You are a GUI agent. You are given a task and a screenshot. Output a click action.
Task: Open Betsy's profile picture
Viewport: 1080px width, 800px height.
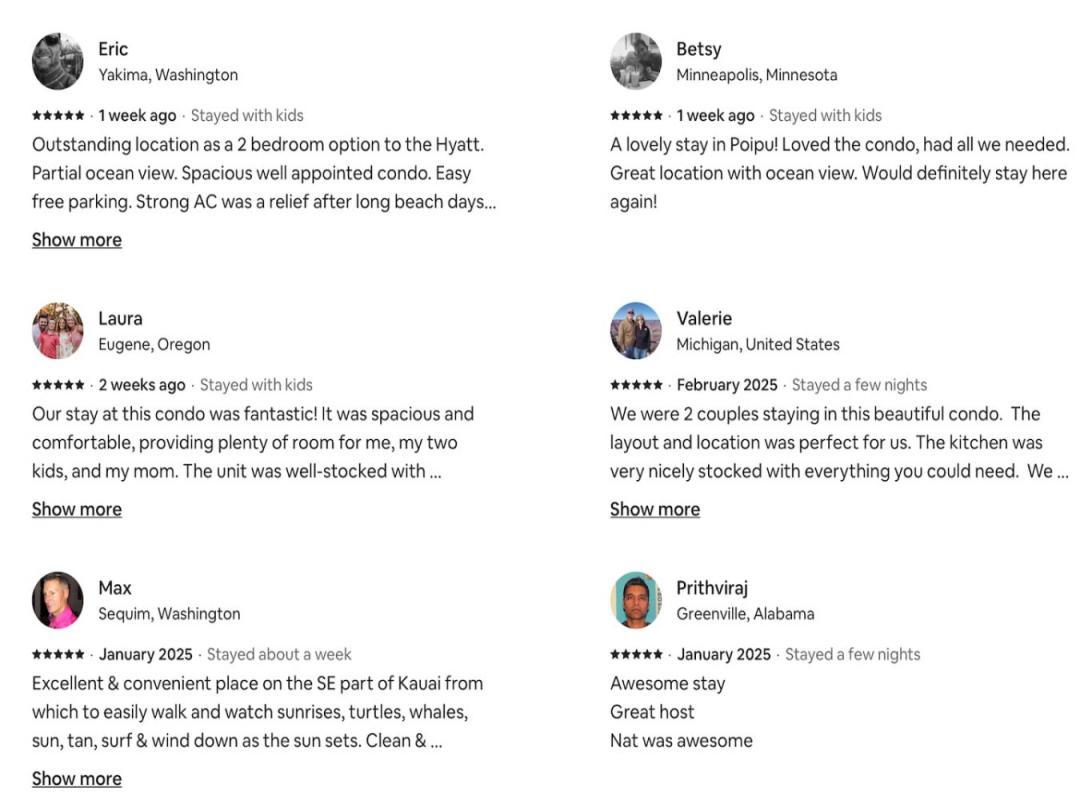coord(636,61)
